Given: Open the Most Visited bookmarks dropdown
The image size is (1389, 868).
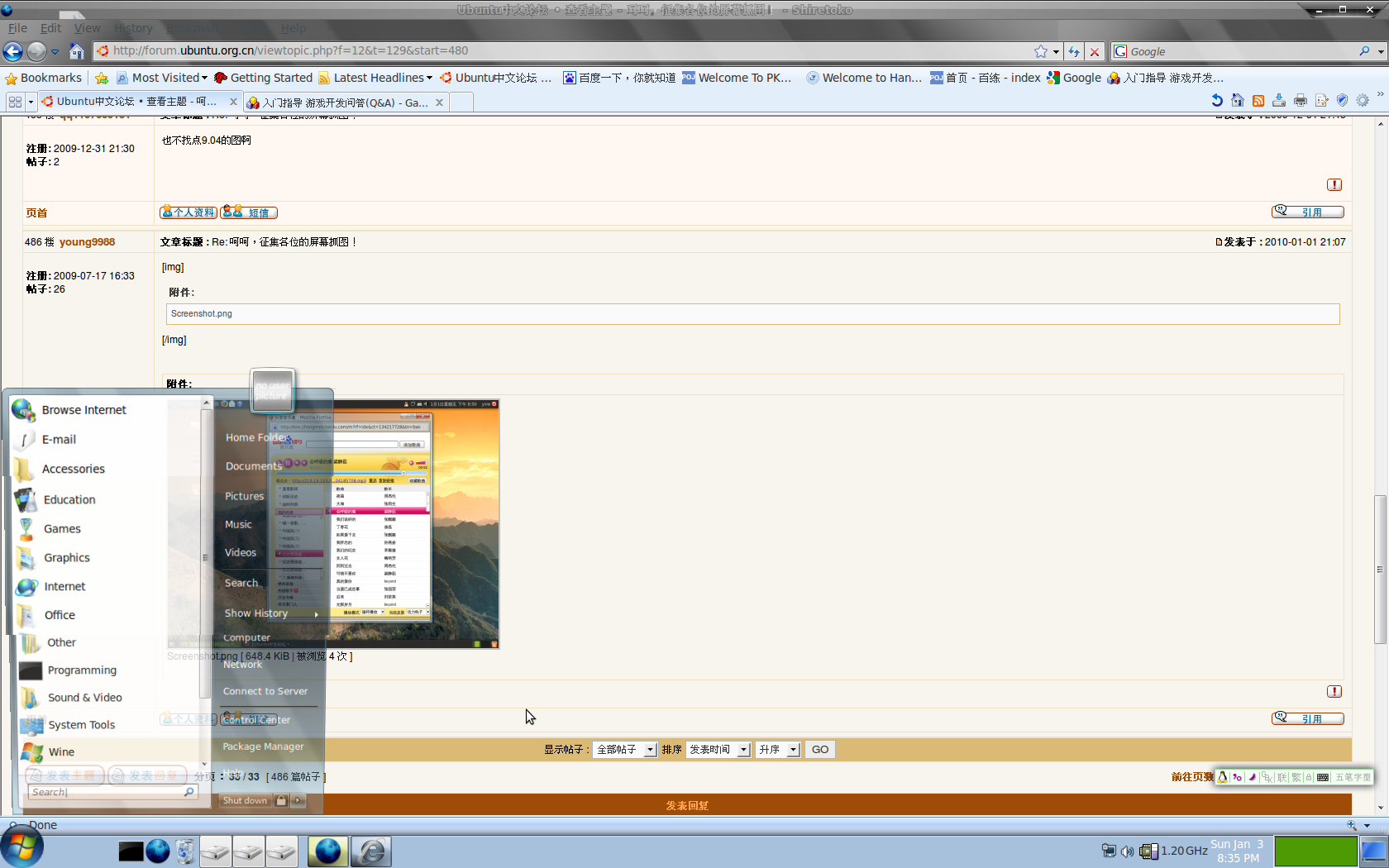Looking at the screenshot, I should click(161, 78).
